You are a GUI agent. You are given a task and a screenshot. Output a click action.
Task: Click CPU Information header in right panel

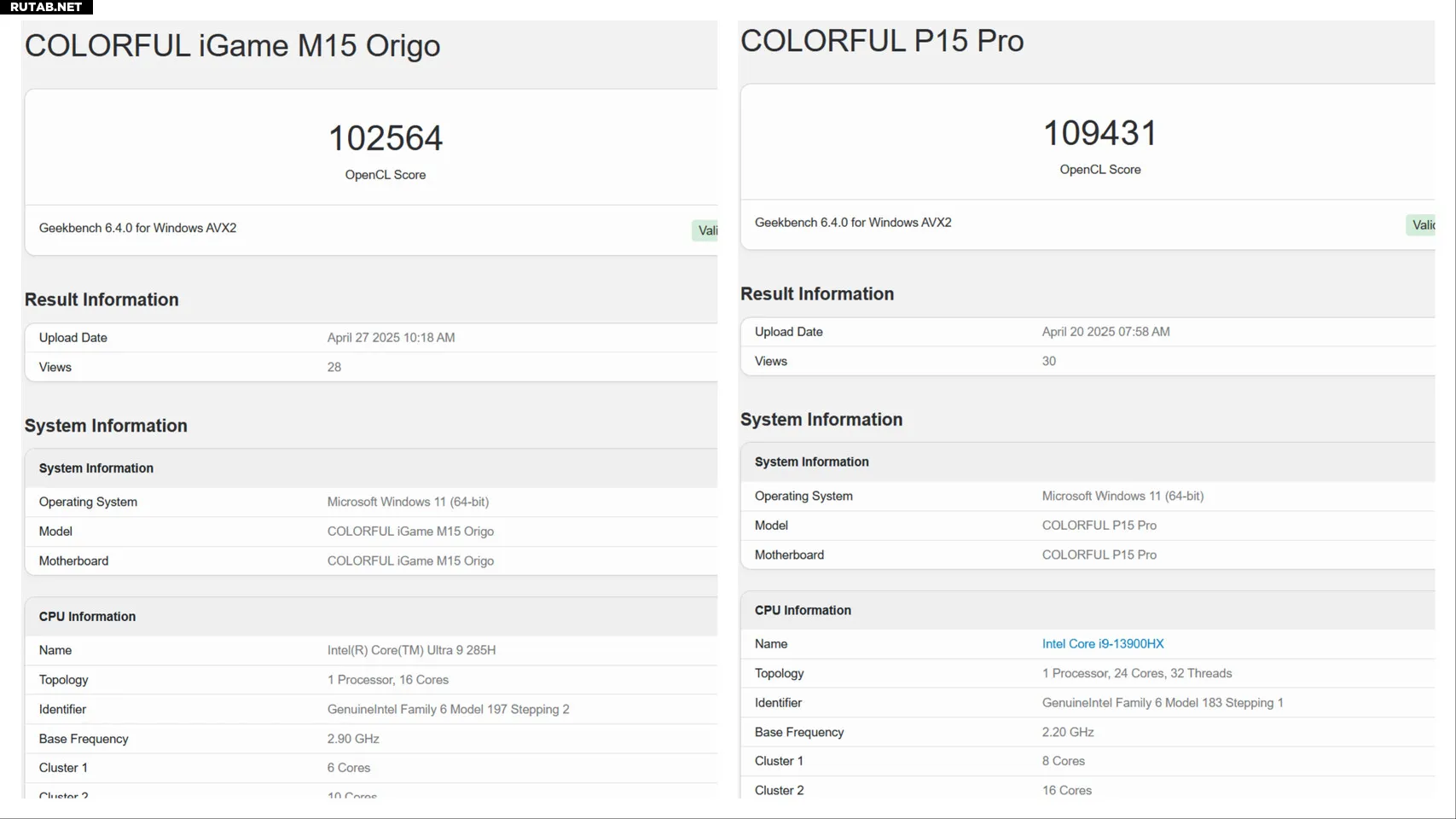(803, 611)
